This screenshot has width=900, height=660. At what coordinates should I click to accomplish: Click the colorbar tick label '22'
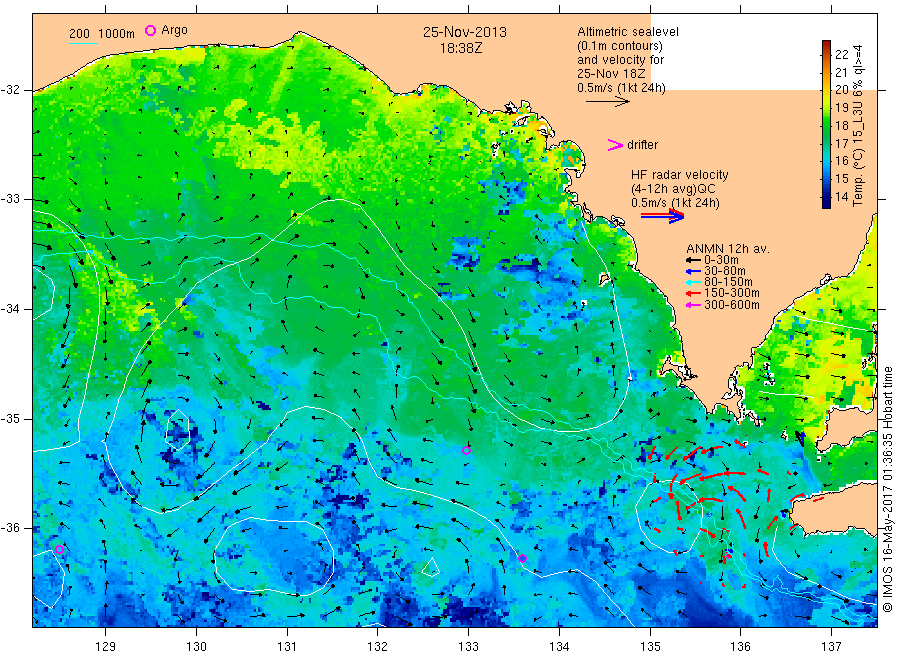[x=841, y=55]
